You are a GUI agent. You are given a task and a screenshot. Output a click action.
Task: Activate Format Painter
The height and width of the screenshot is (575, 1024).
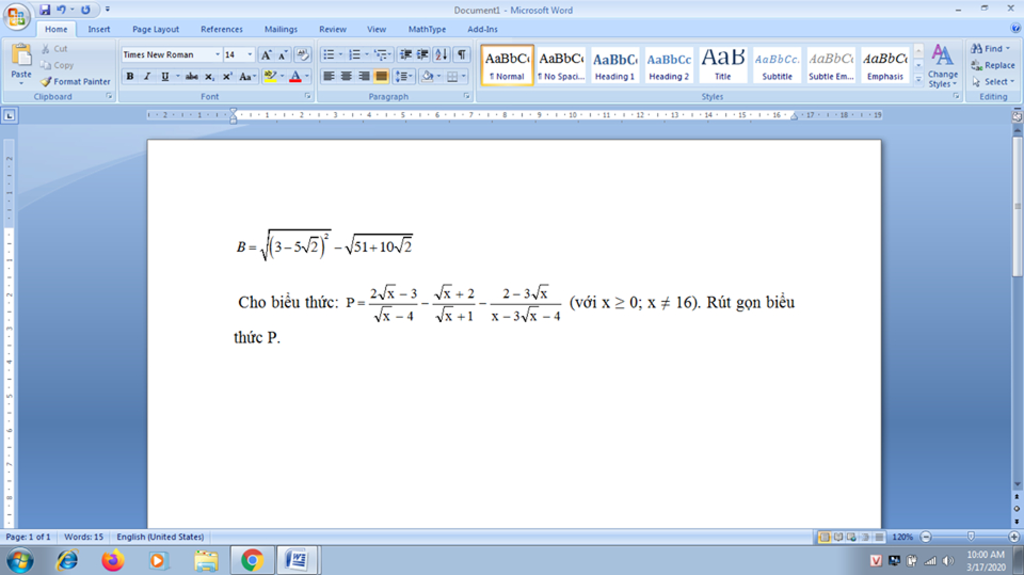point(76,82)
